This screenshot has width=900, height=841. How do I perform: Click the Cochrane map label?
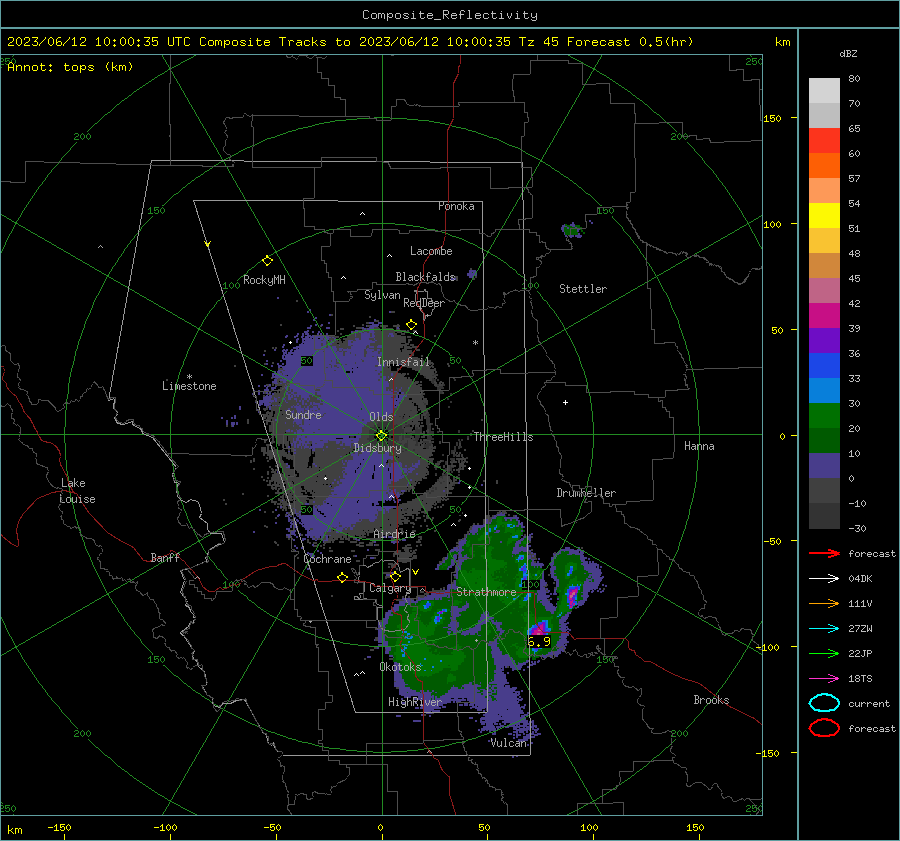(327, 559)
